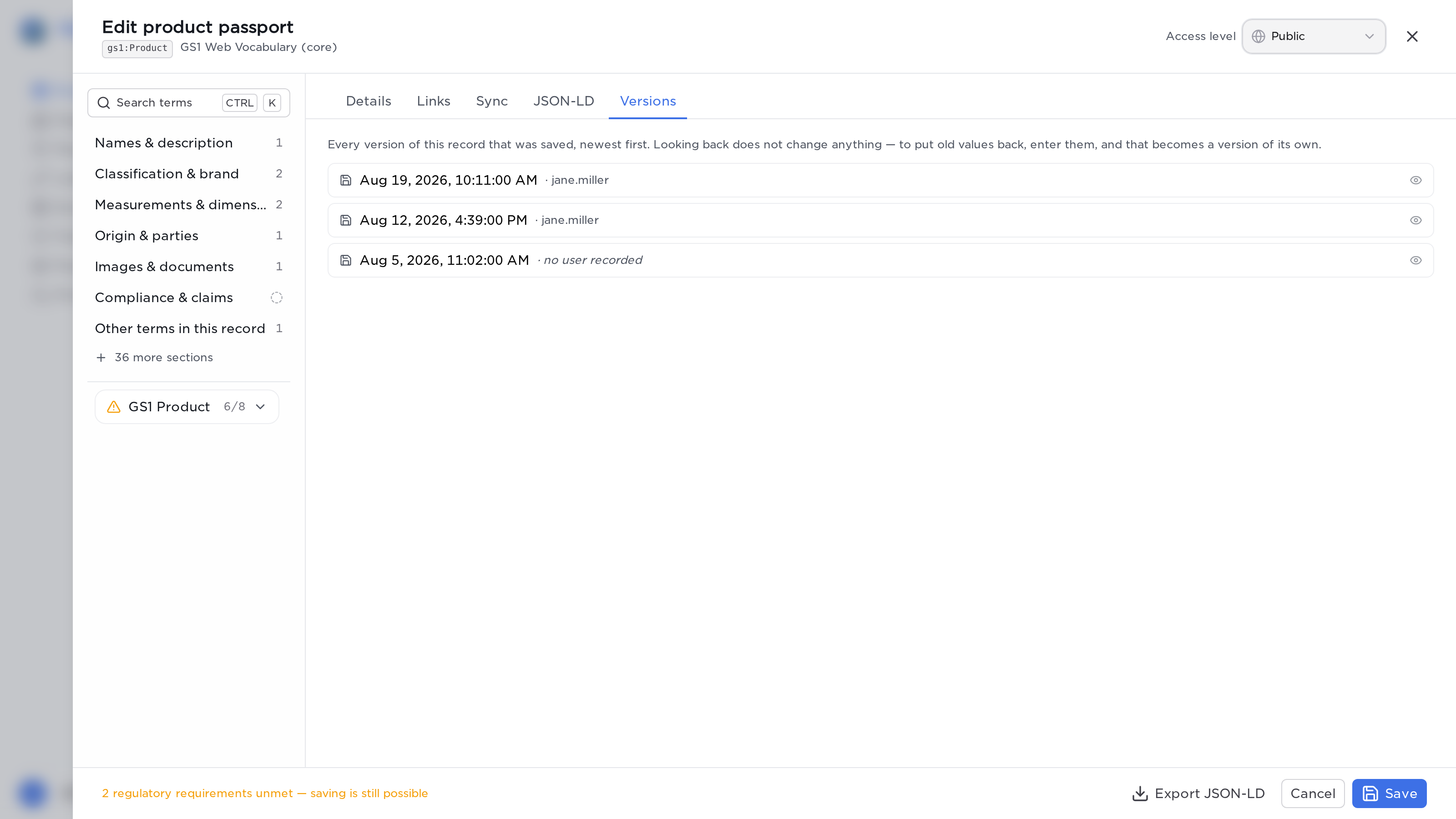1456x819 pixels.
Task: Open Measurements & dimensions section
Action: (189, 205)
